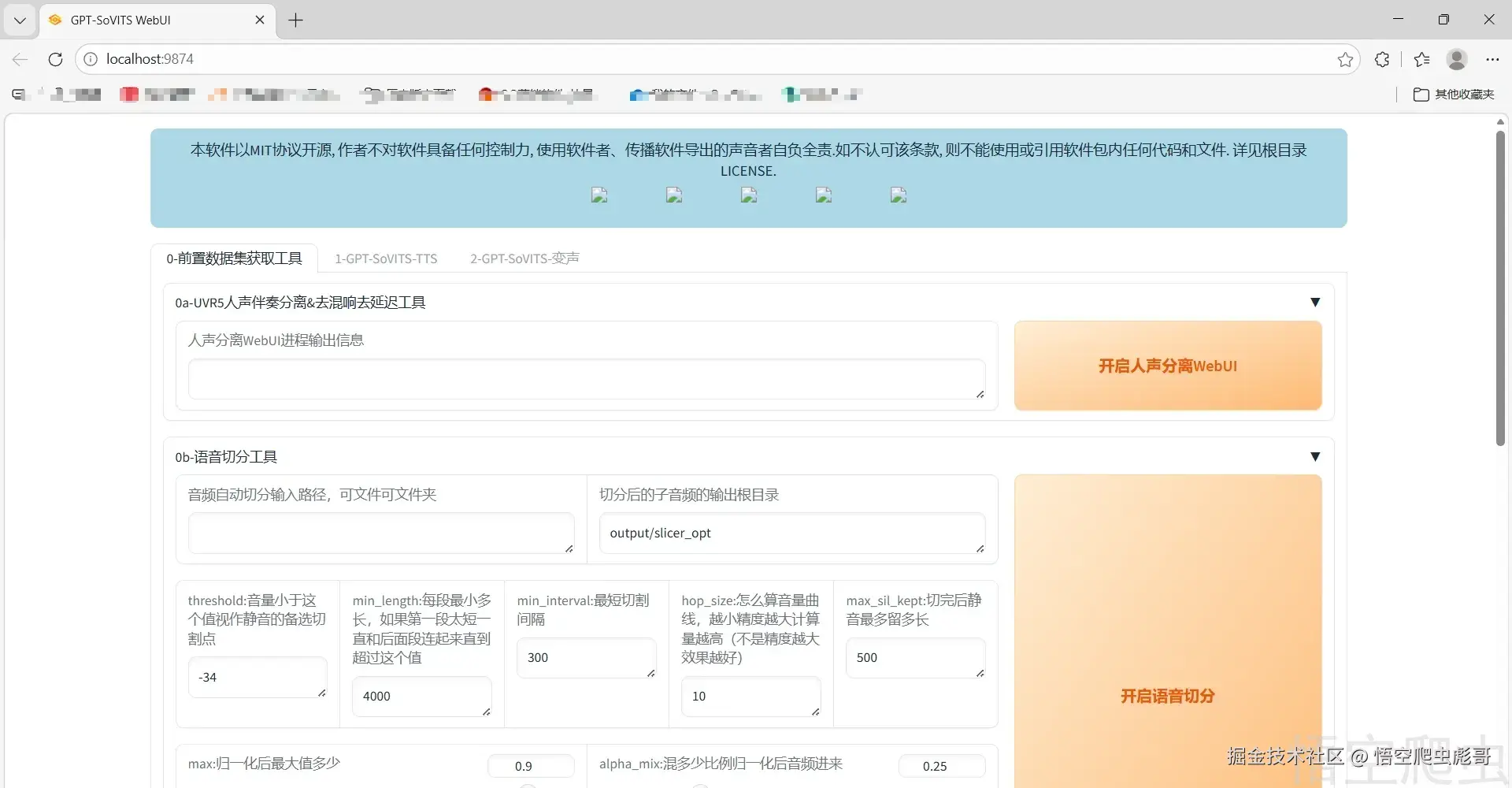Viewport: 1512px width, 788px height.
Task: View site information icon beside localhost
Action: pyautogui.click(x=91, y=59)
